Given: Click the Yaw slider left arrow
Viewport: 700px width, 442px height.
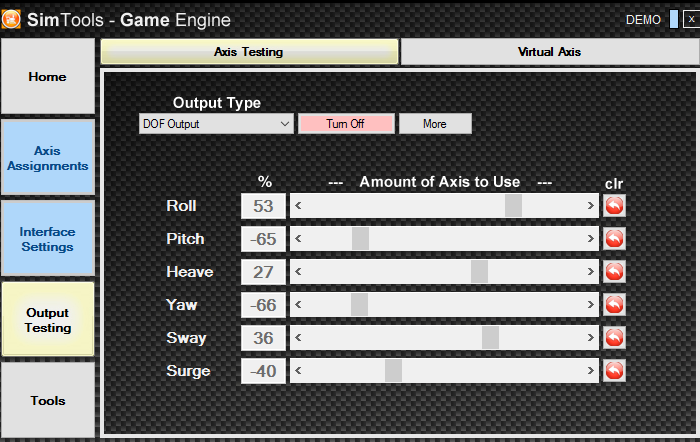Looking at the screenshot, I should (298, 305).
